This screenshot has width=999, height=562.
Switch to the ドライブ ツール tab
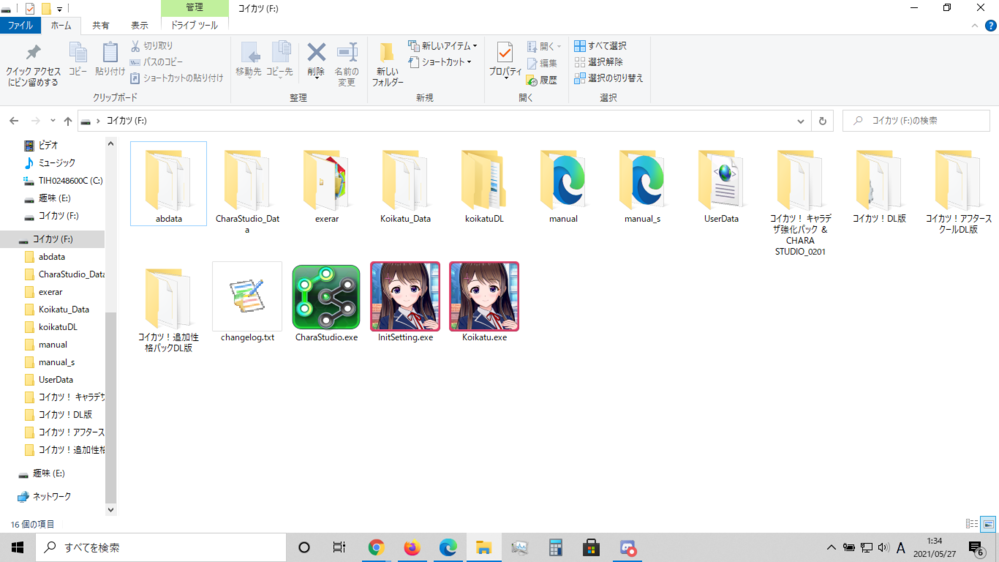(194, 25)
